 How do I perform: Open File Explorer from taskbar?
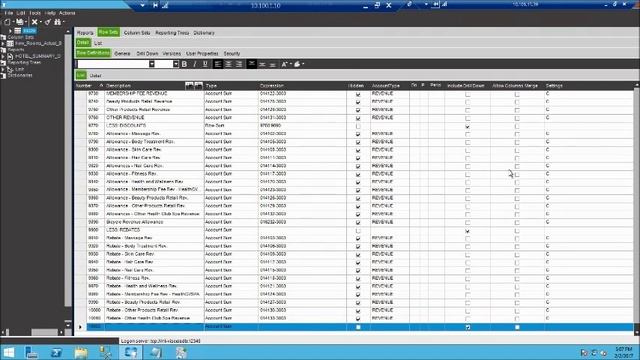[x=81, y=352]
